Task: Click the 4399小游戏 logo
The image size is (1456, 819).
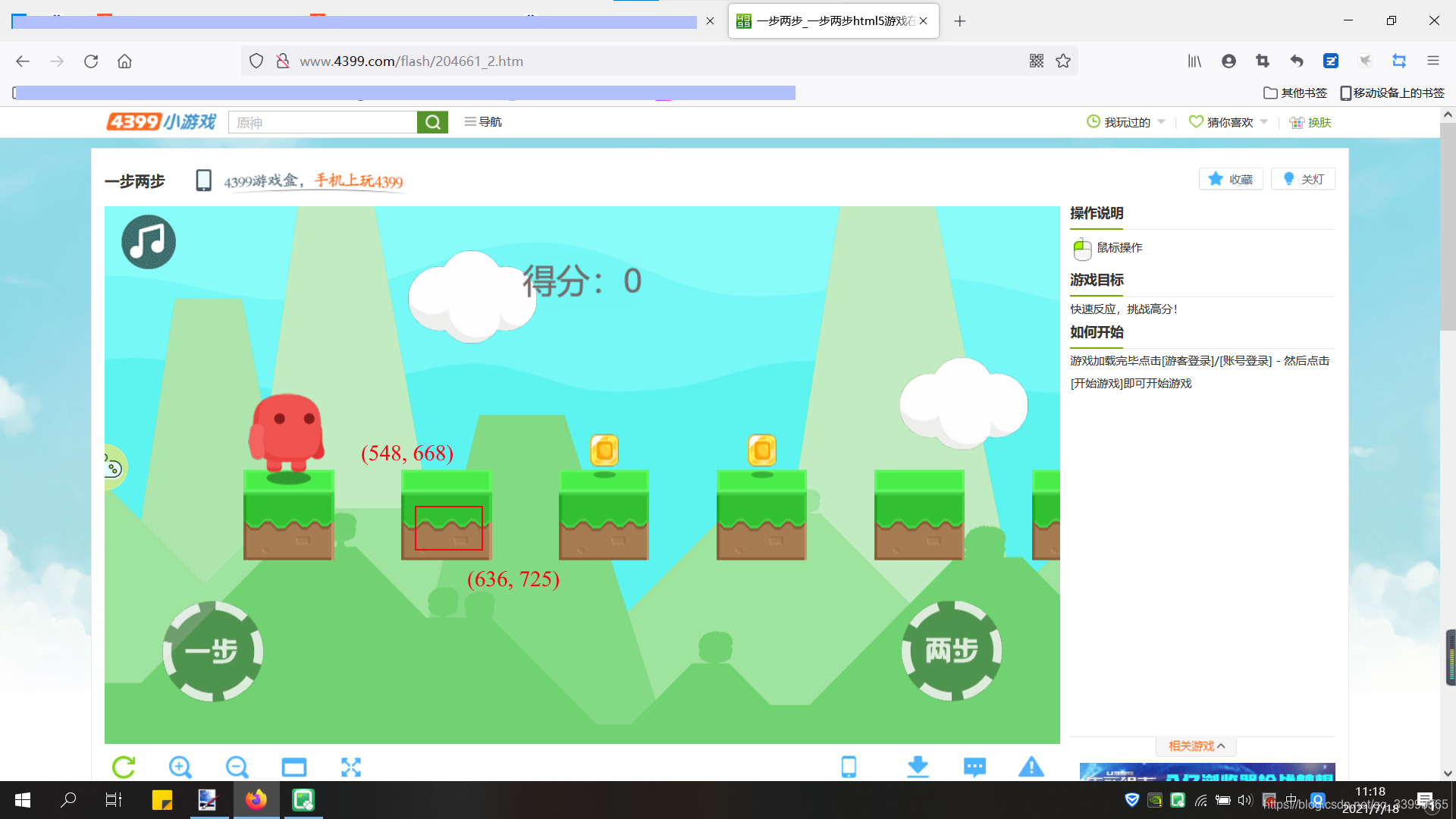Action: pyautogui.click(x=162, y=121)
